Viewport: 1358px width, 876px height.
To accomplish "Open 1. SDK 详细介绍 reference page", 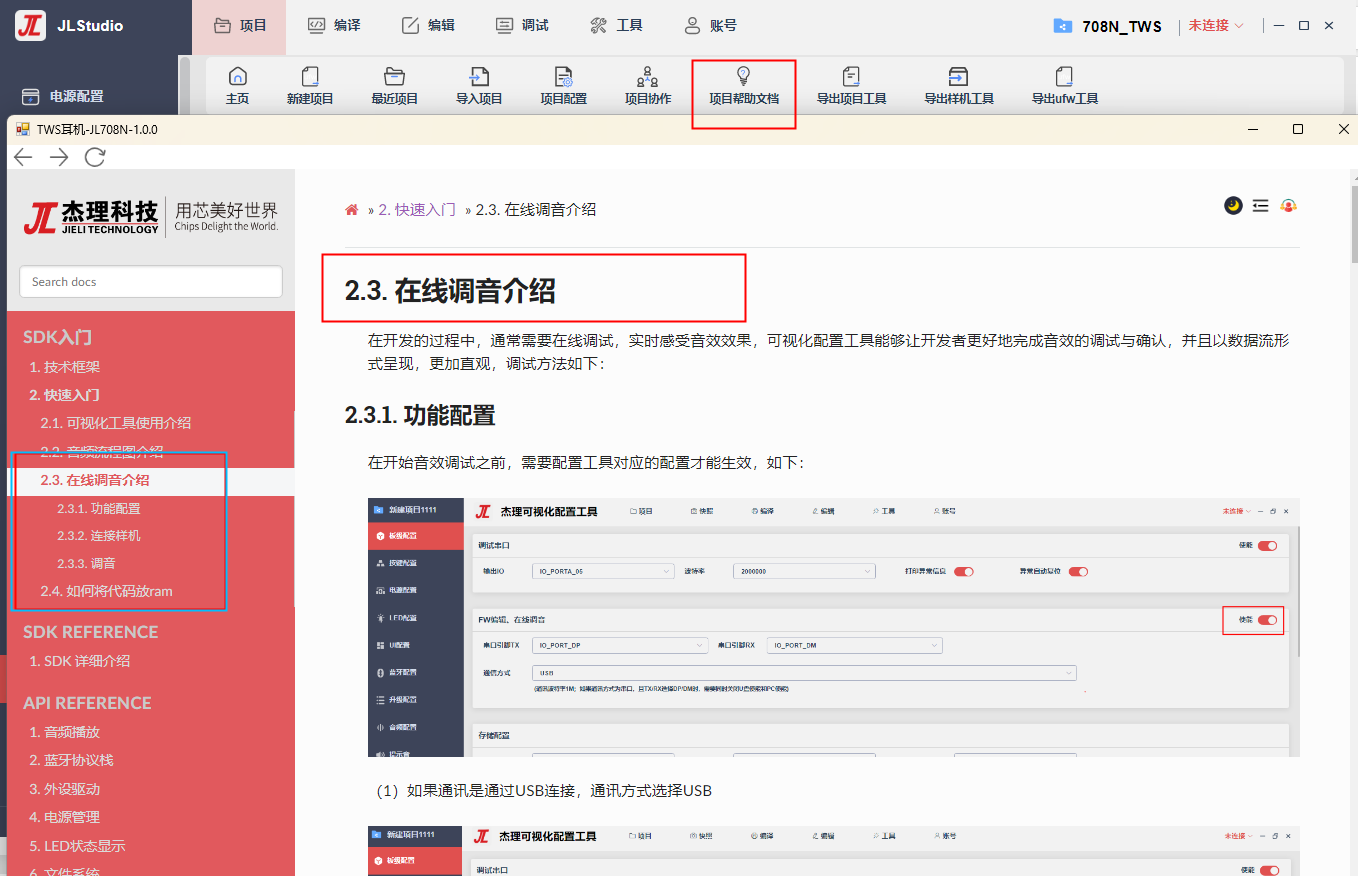I will click(x=80, y=661).
